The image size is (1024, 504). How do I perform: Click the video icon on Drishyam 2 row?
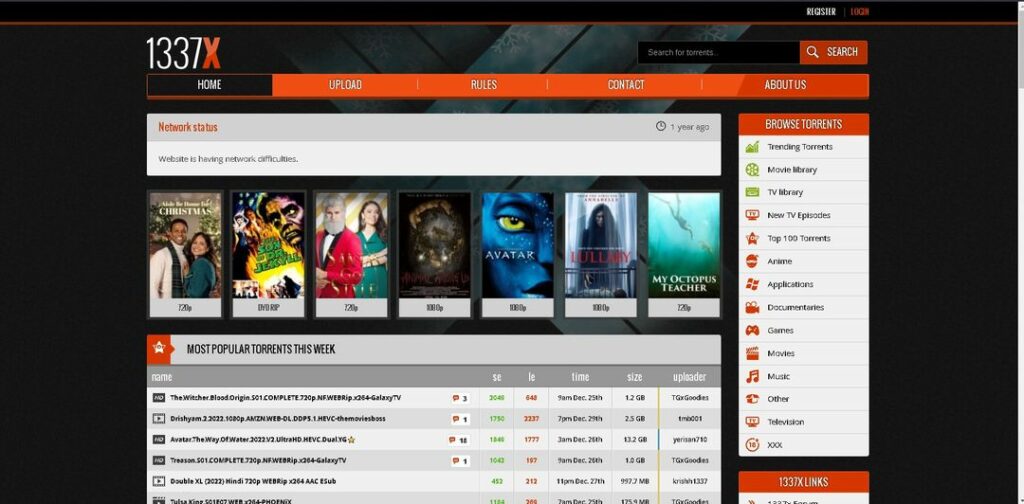click(x=159, y=418)
